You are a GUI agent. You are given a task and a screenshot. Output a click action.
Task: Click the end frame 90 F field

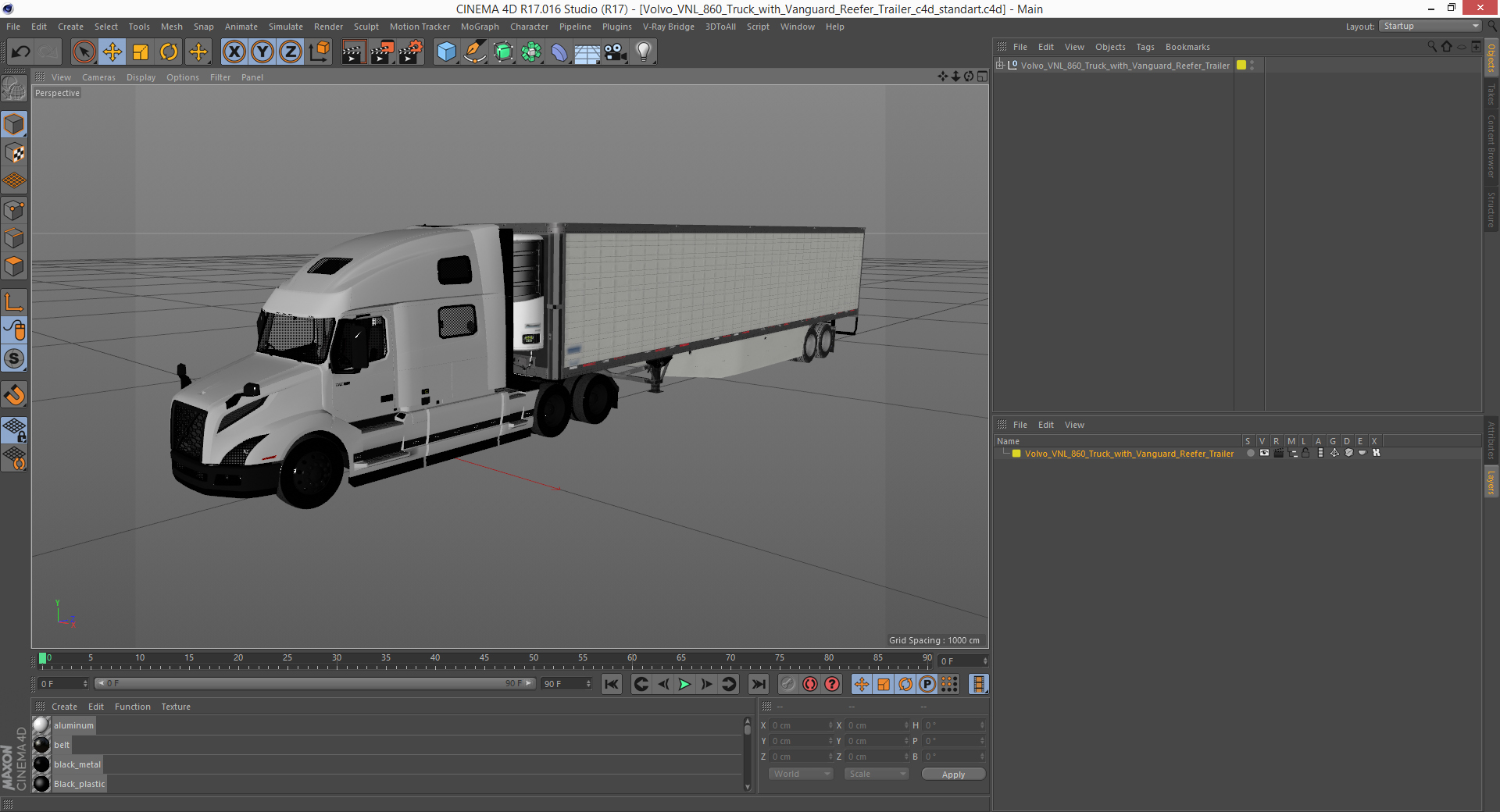click(x=567, y=684)
